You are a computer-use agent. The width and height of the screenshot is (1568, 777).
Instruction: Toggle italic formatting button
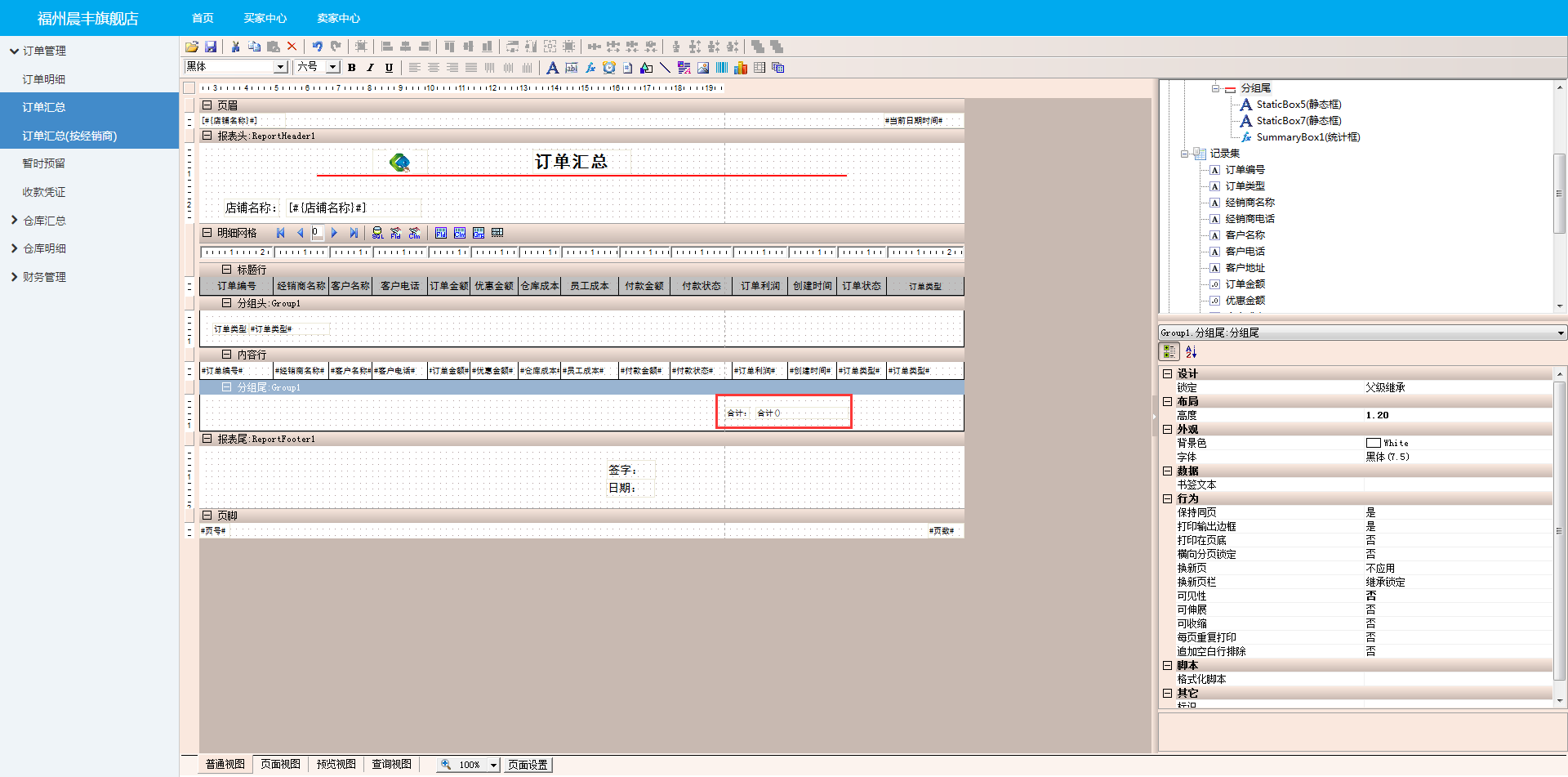pos(370,68)
